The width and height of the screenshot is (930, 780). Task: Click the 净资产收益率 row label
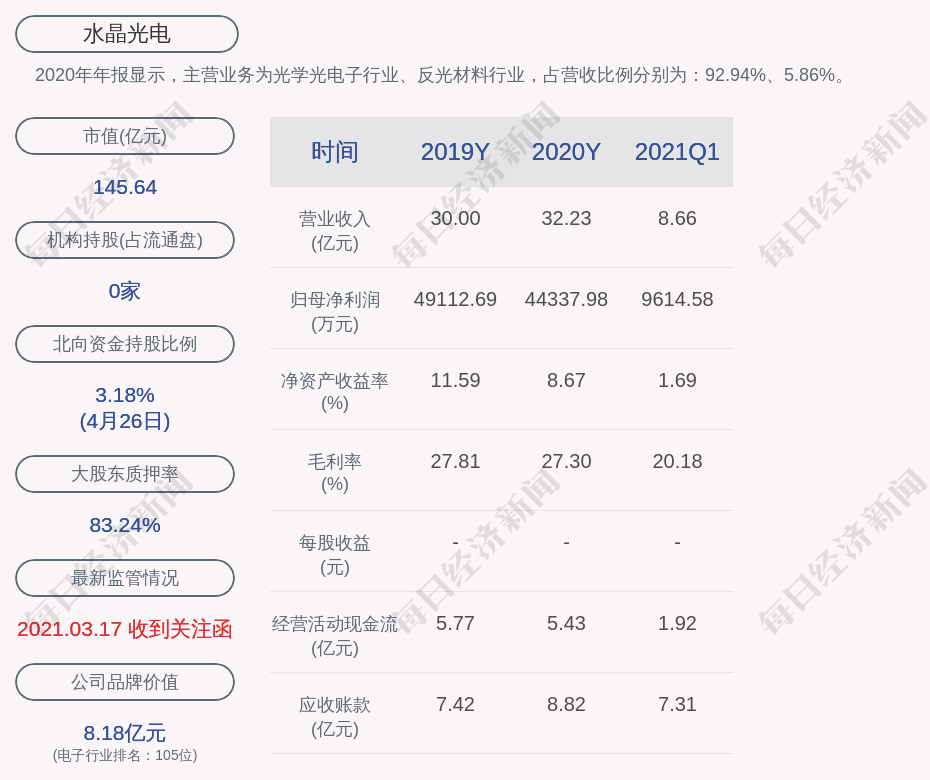pos(335,391)
